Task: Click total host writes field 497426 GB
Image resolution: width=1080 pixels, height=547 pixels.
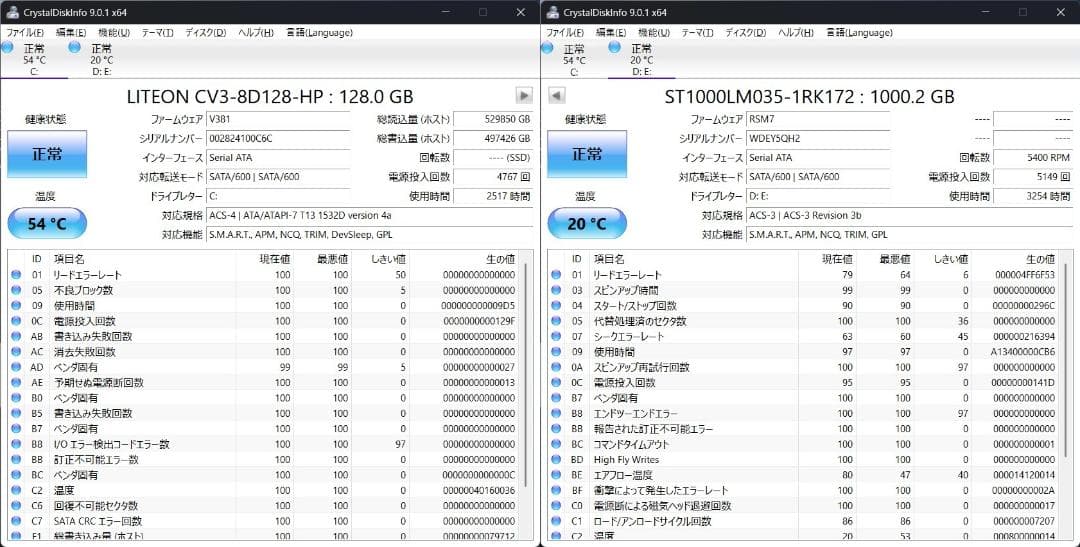Action: [x=493, y=138]
